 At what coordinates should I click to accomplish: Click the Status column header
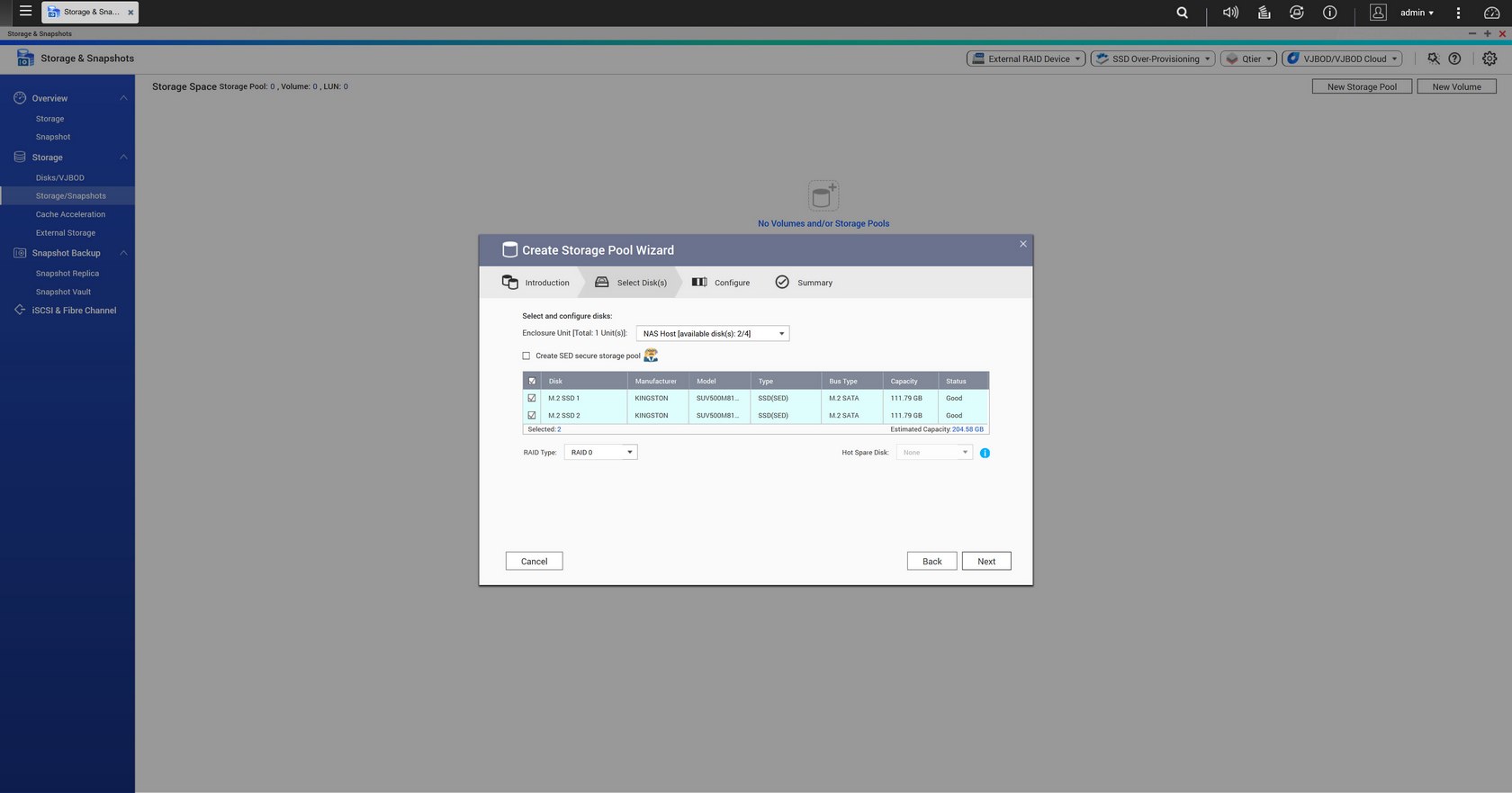click(x=963, y=381)
